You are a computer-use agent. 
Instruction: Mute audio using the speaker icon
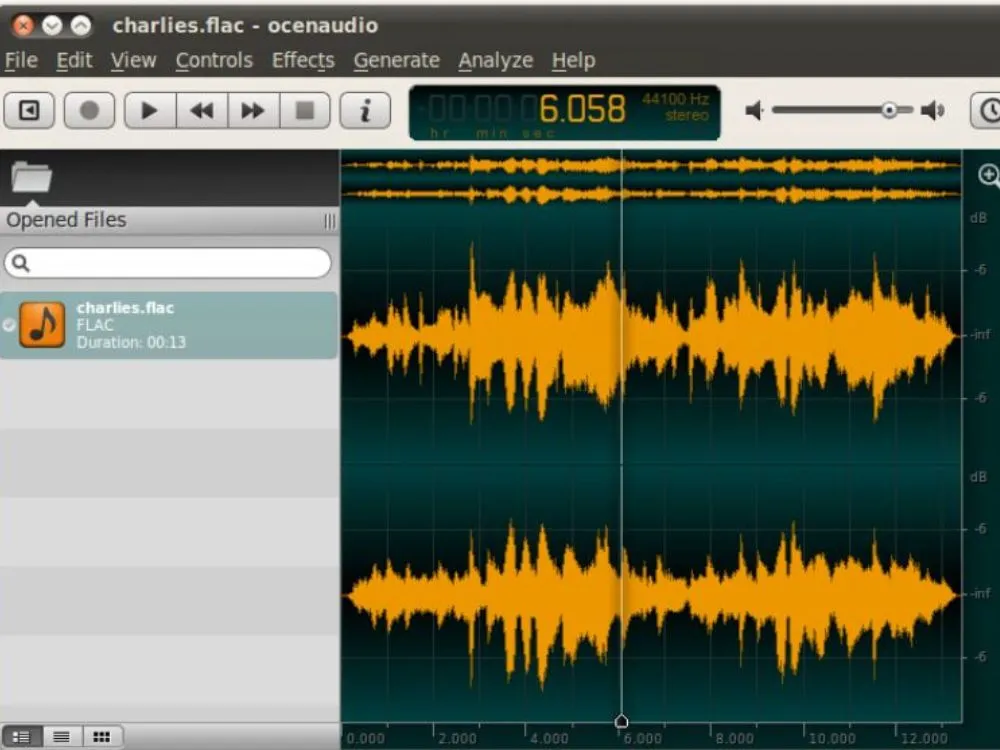(755, 110)
